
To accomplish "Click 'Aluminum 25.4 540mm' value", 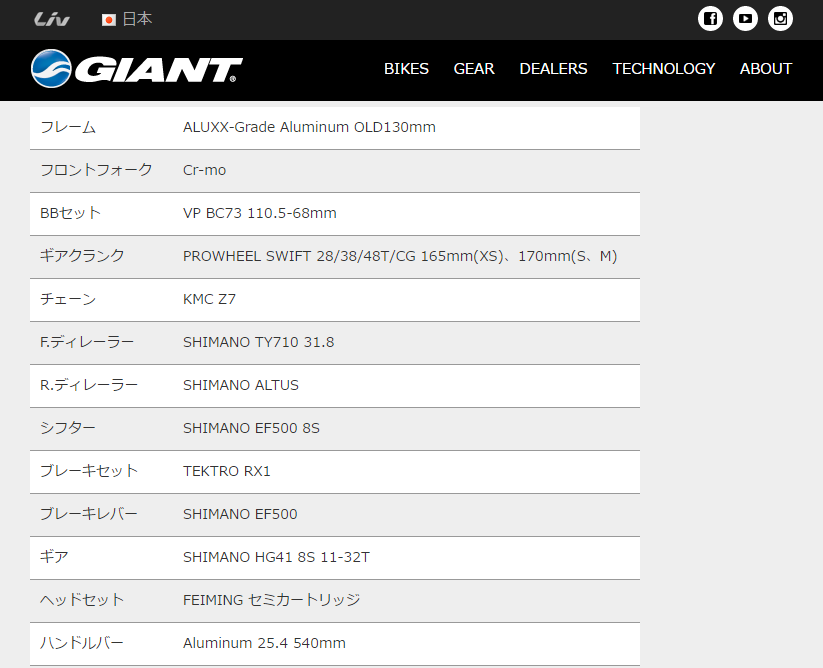I will (x=264, y=643).
